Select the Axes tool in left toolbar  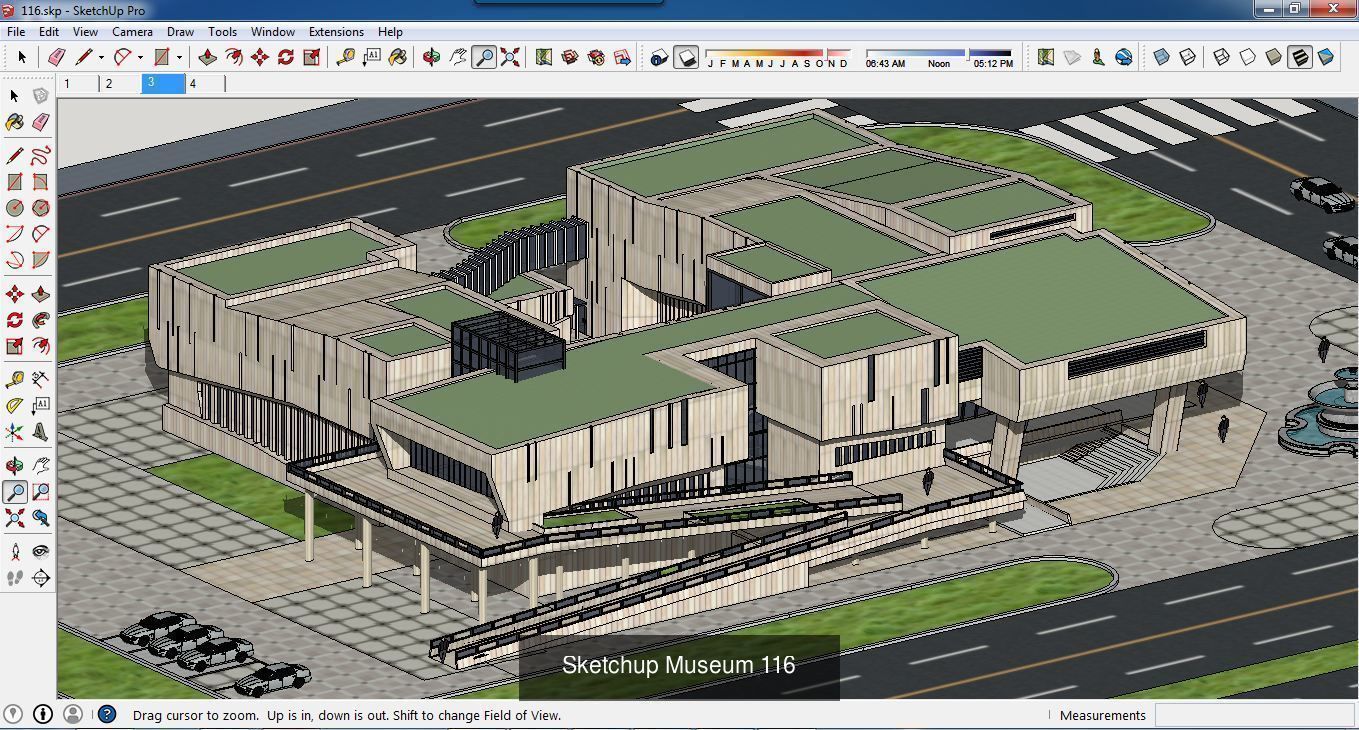[x=14, y=432]
